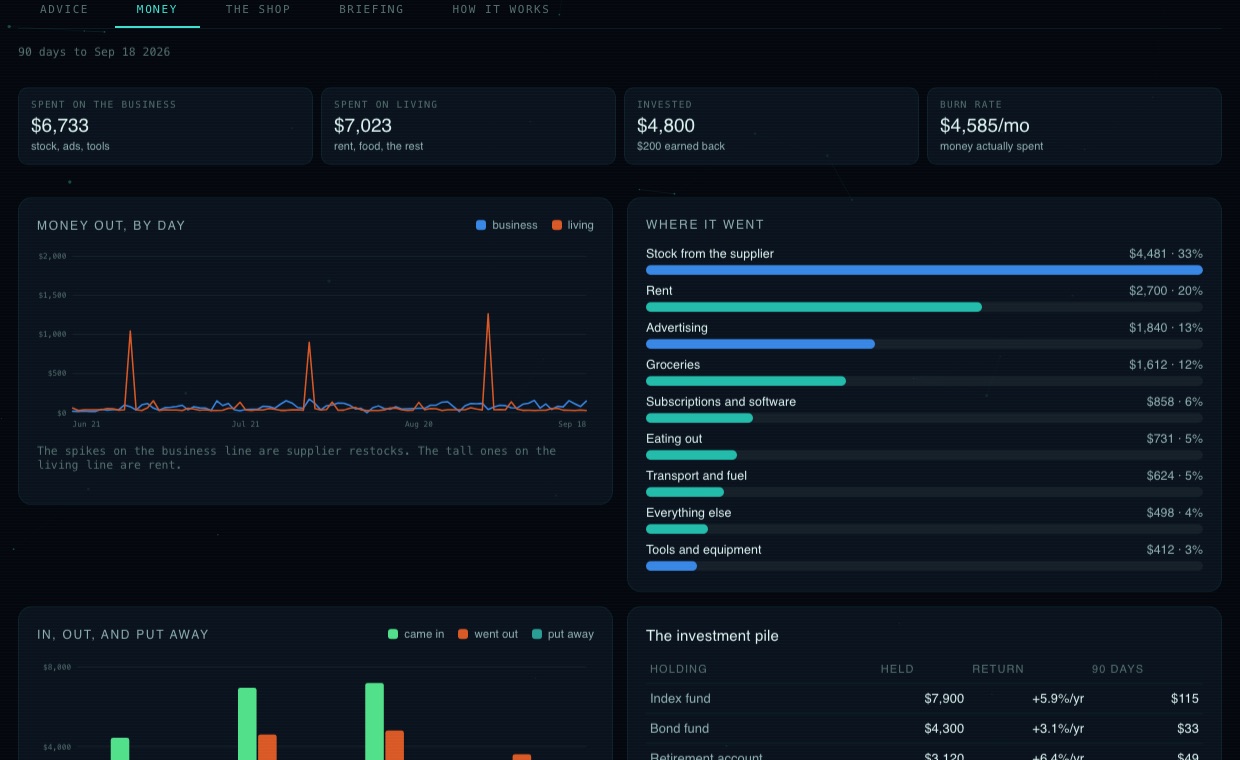Click the green came in legend swatch
This screenshot has height=760, width=1240.
pyautogui.click(x=393, y=634)
